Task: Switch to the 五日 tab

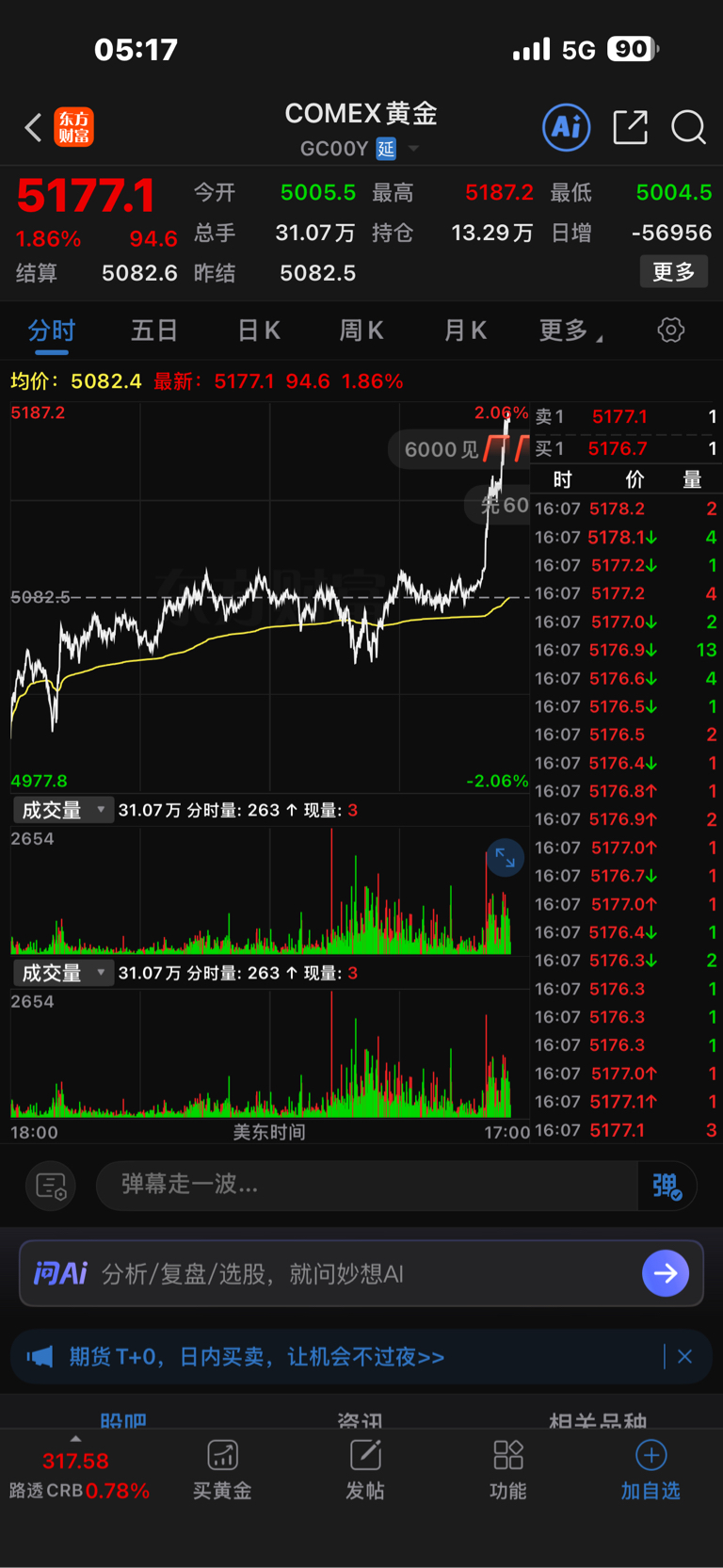Action: click(154, 331)
